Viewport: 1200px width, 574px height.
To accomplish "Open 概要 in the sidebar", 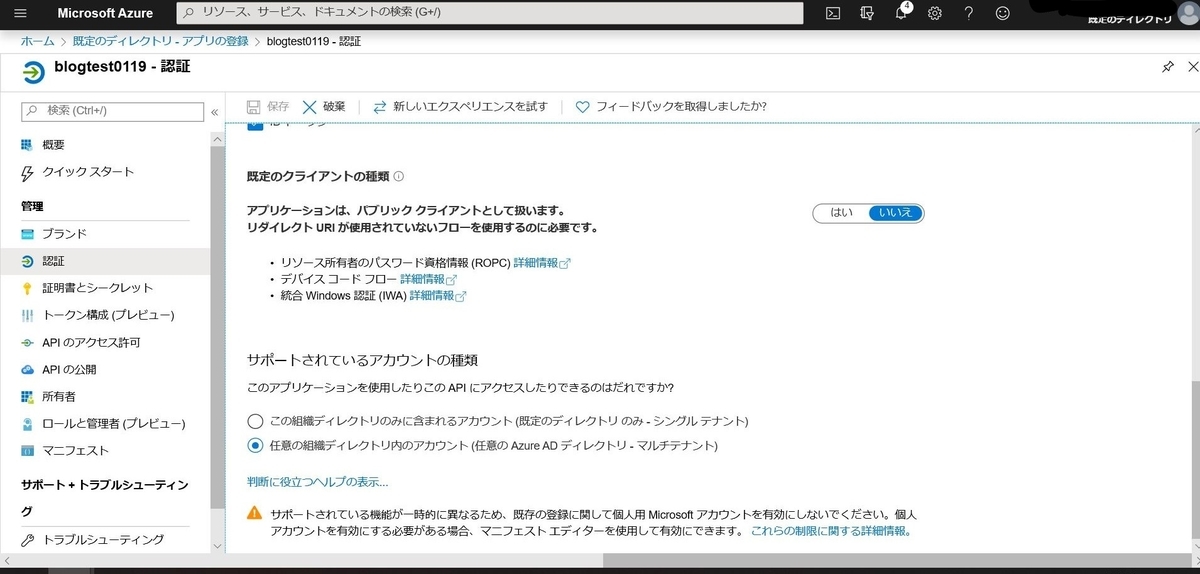I will [54, 145].
